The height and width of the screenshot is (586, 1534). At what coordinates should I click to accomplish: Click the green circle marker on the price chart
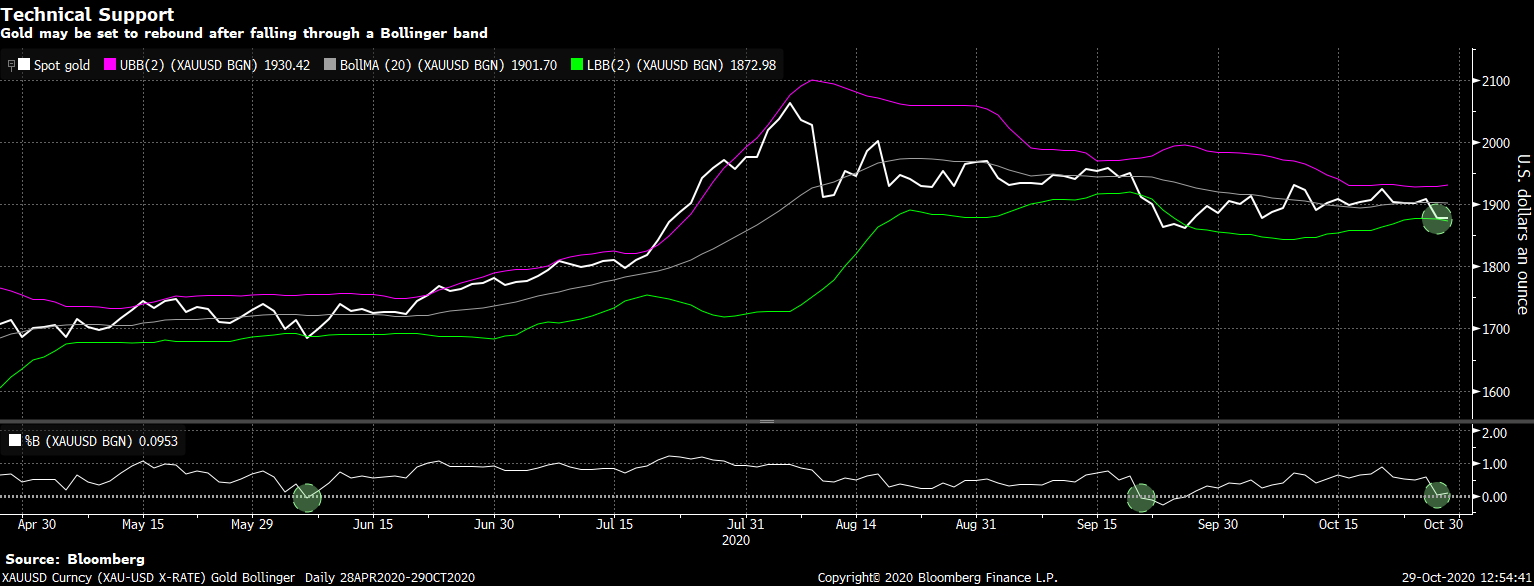coord(1437,218)
